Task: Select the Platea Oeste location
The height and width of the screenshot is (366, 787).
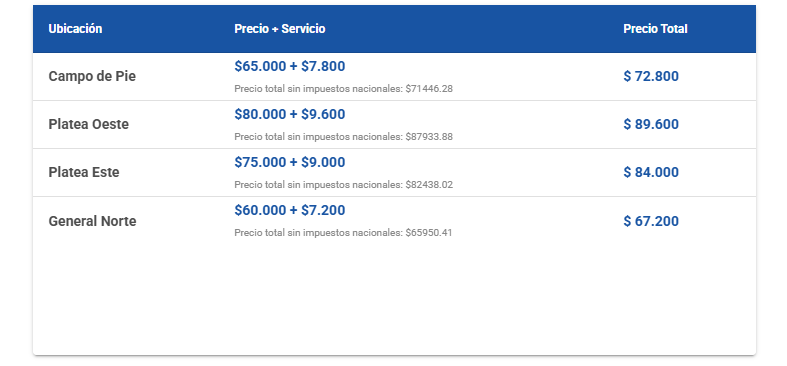Action: click(x=88, y=124)
